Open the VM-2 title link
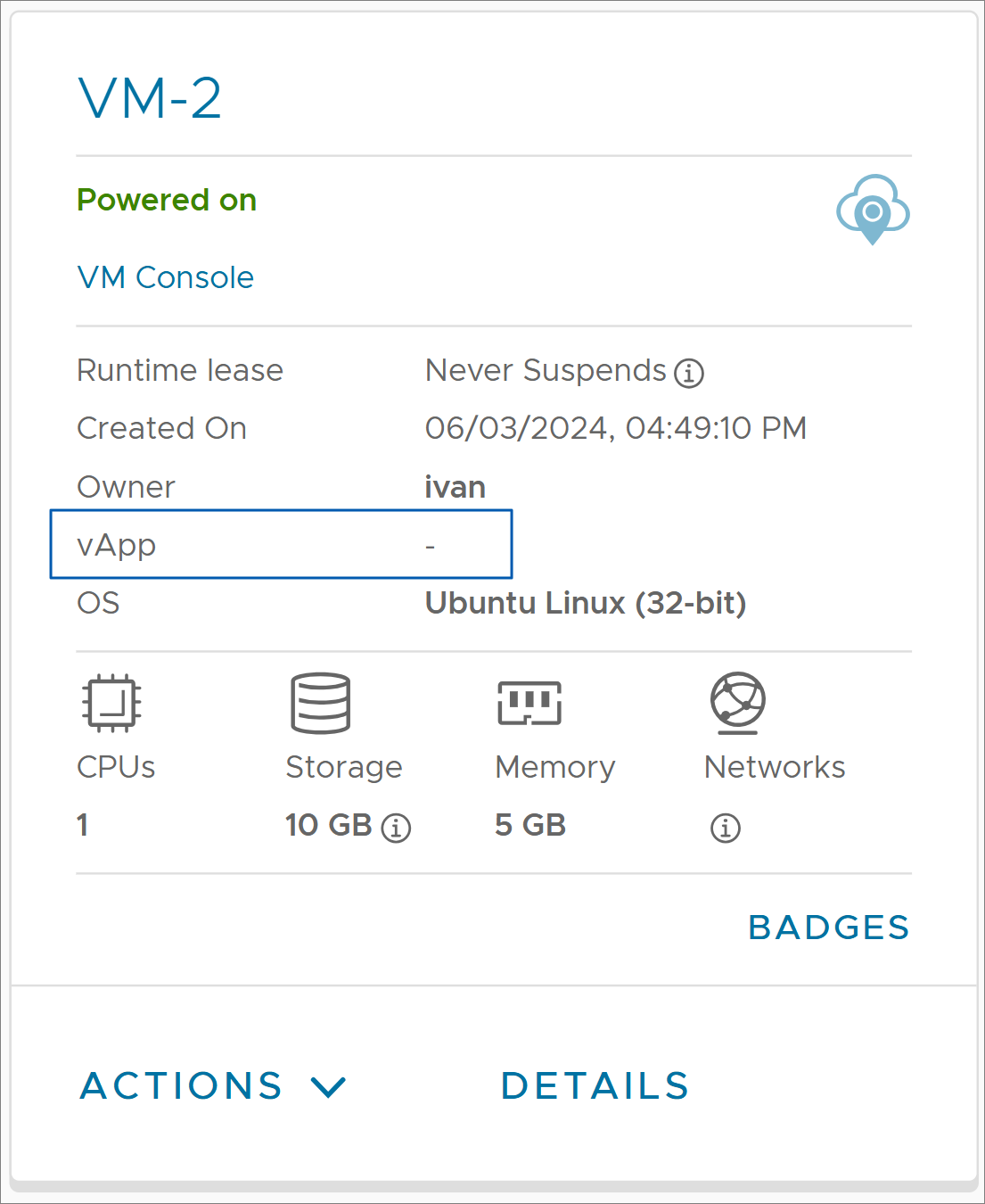The height and width of the screenshot is (1204, 985). point(150,98)
